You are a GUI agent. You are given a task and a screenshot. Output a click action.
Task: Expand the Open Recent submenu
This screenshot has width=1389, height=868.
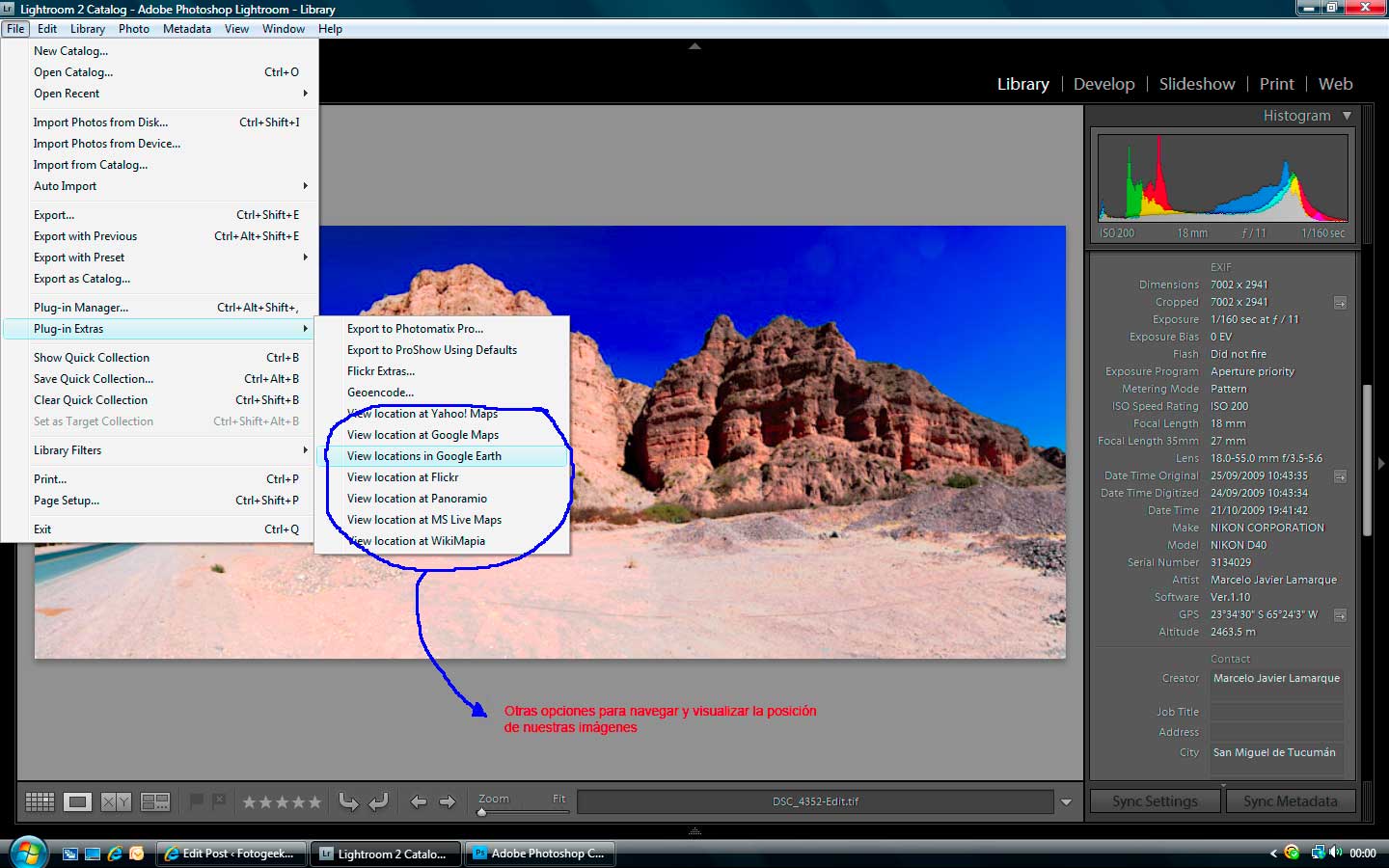click(160, 94)
